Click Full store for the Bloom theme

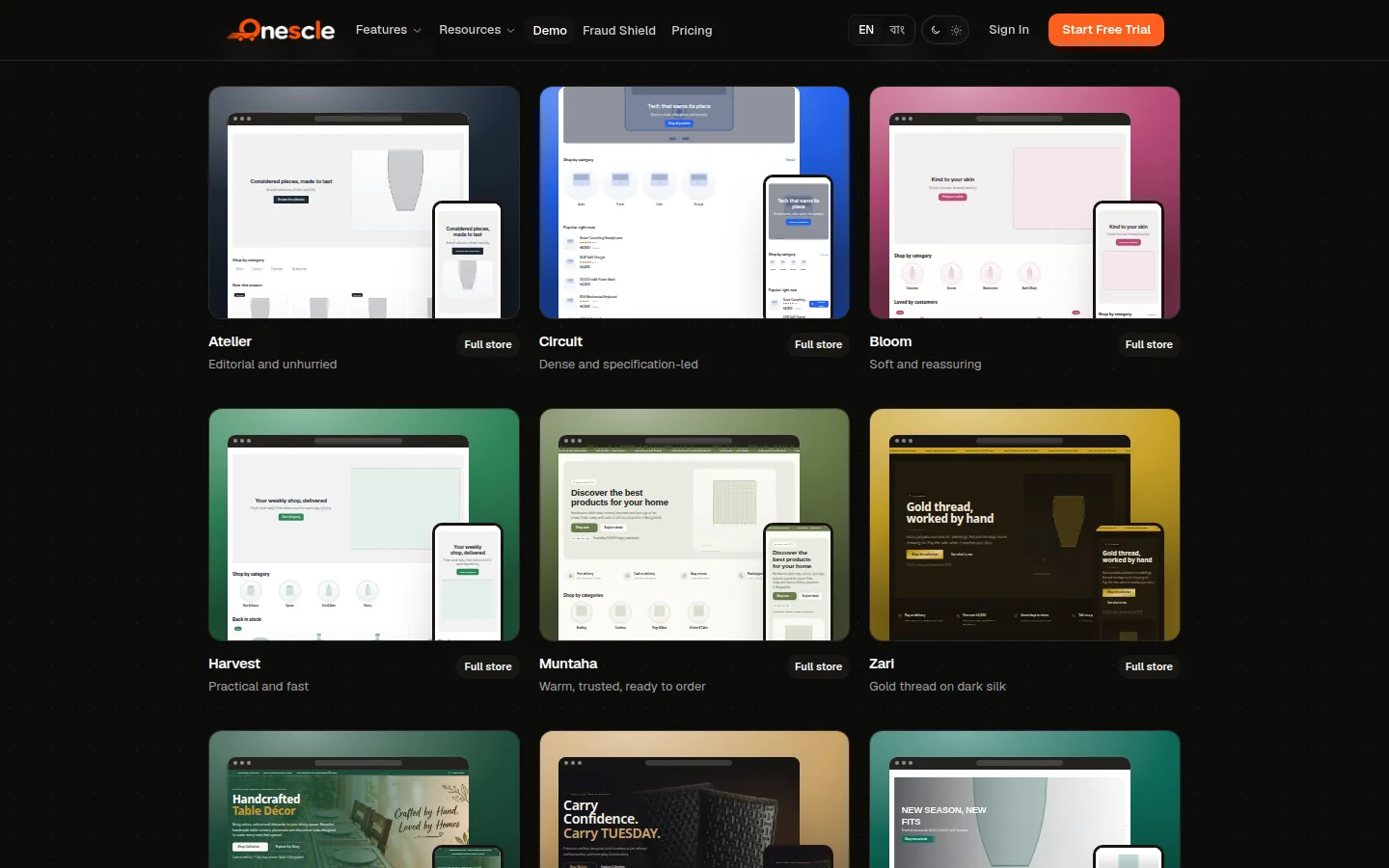point(1149,344)
